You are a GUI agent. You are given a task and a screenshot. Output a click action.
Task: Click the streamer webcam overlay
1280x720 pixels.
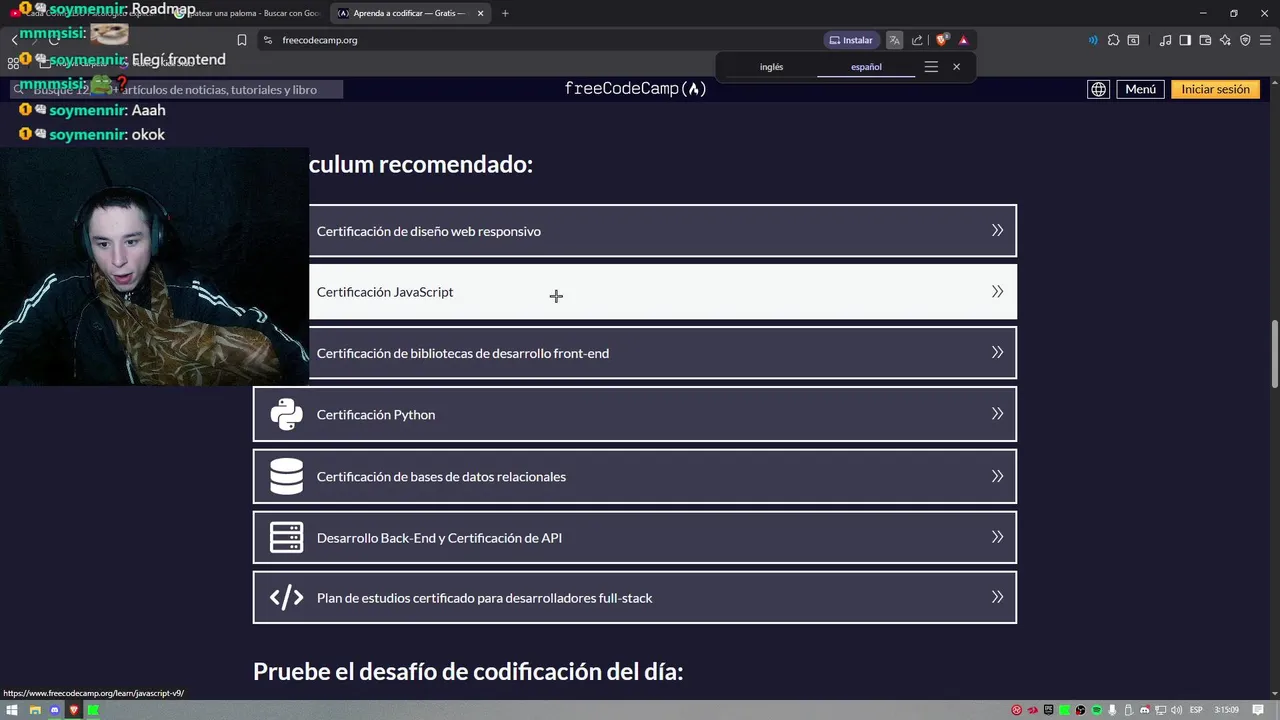tap(154, 266)
